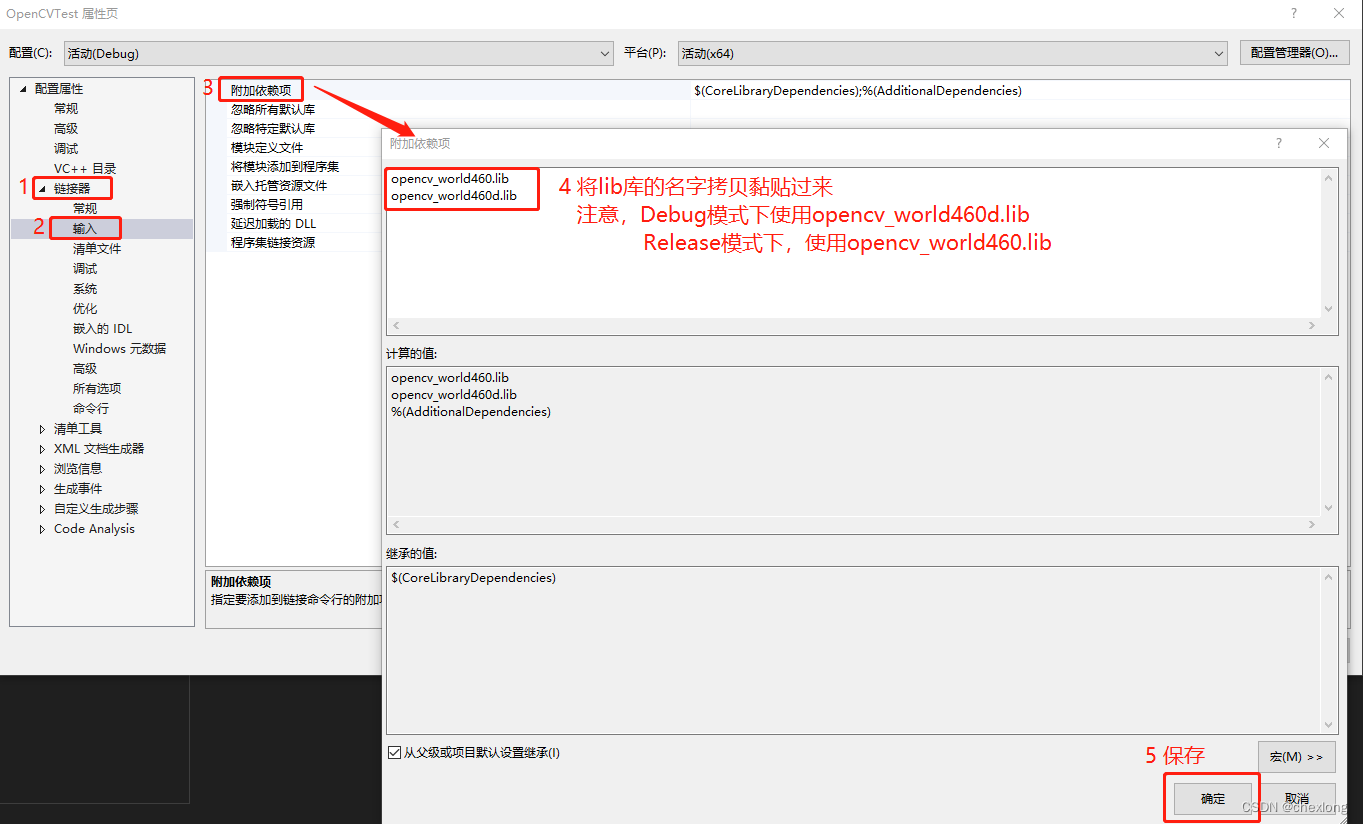Screen dimensions: 1363x824
Task: Expand the Code Analysis node
Action: [42, 529]
